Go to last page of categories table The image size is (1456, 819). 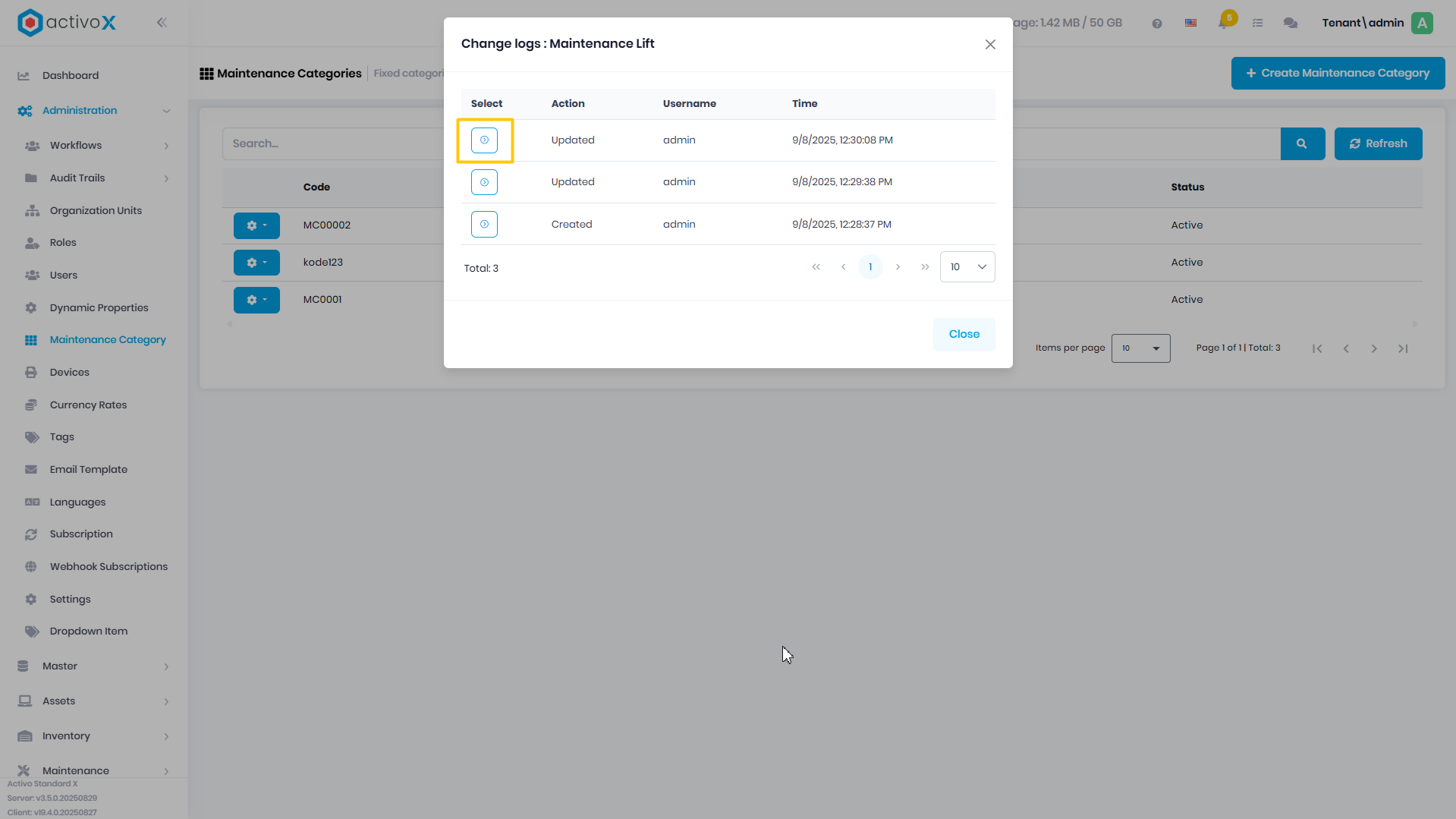[x=1403, y=349]
